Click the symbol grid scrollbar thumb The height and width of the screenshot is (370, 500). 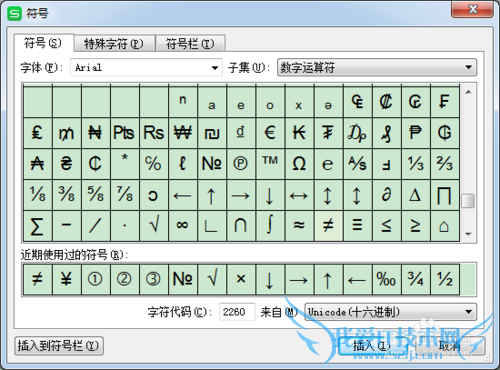tap(468, 201)
